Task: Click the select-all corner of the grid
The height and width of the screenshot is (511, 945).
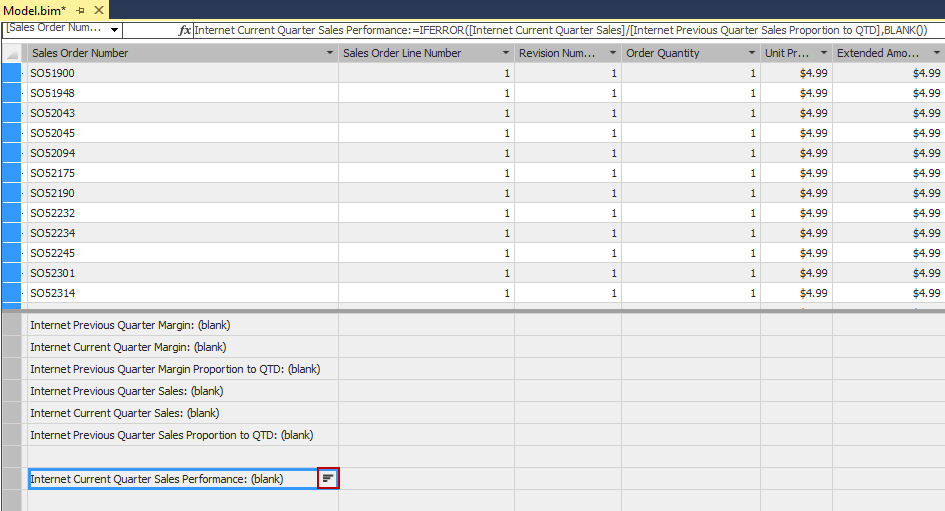Action: pos(12,53)
